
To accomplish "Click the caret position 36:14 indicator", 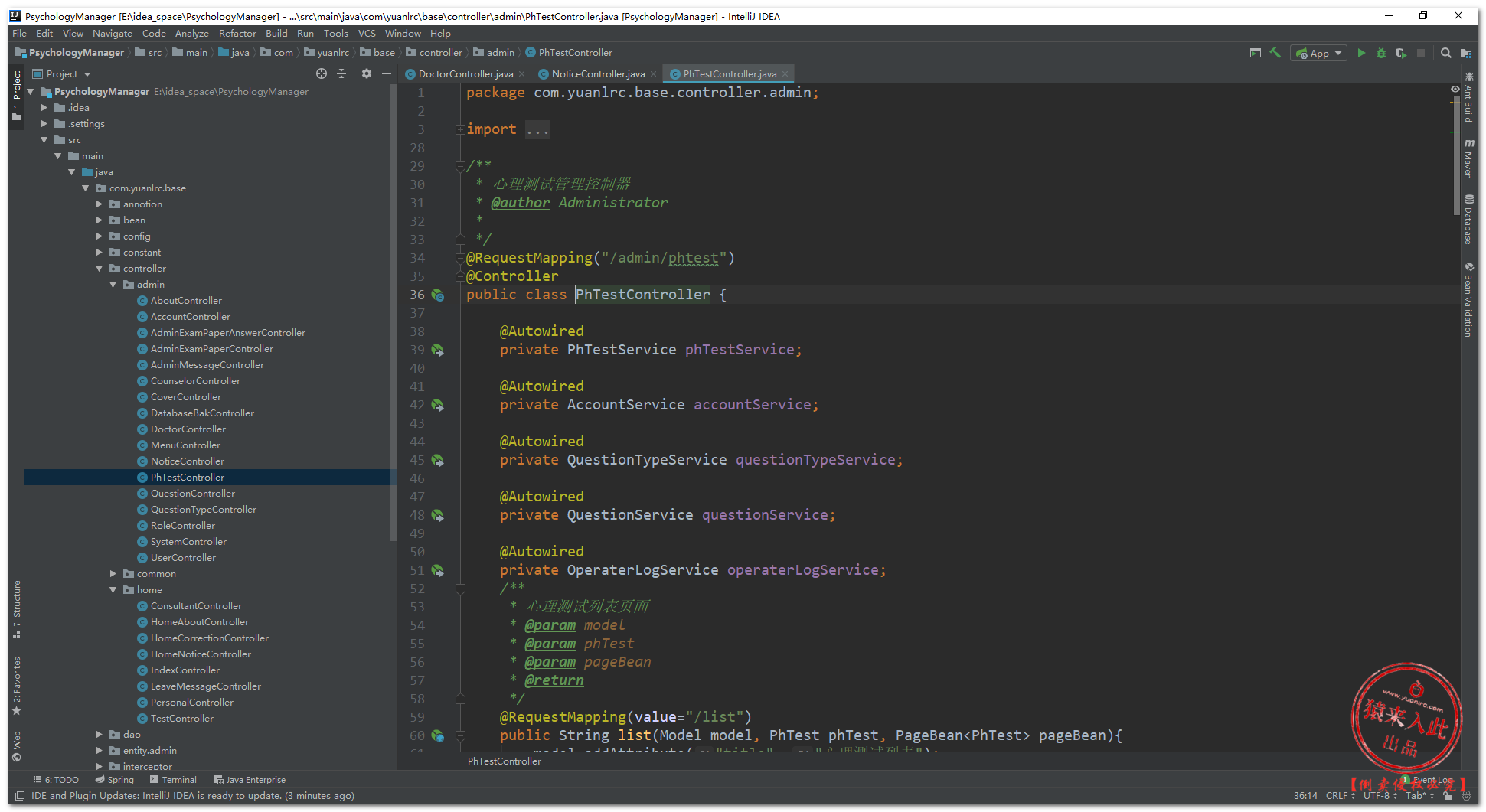I will [1305, 796].
